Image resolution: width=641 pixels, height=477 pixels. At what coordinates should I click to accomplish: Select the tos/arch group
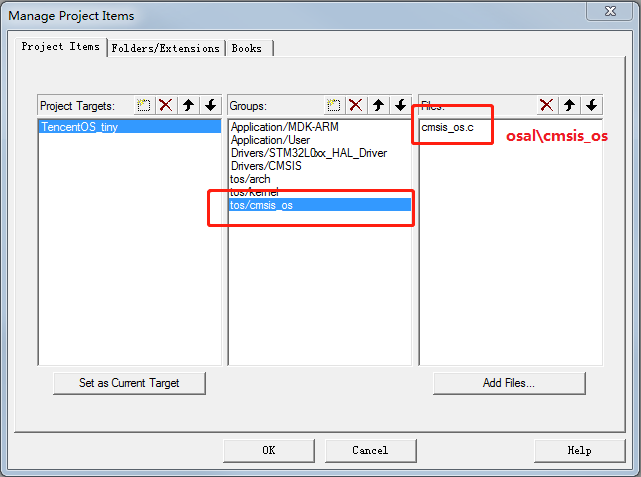click(x=250, y=179)
